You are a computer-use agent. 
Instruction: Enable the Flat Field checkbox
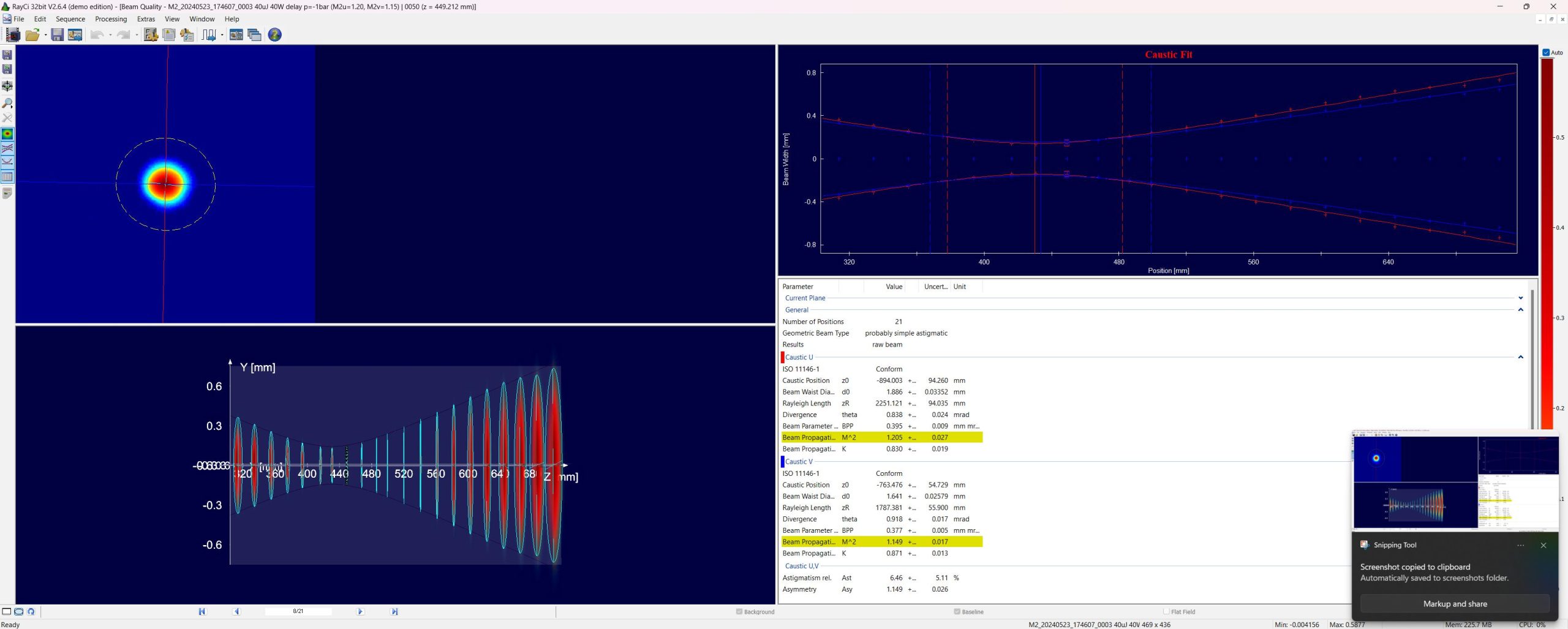coord(1166,611)
